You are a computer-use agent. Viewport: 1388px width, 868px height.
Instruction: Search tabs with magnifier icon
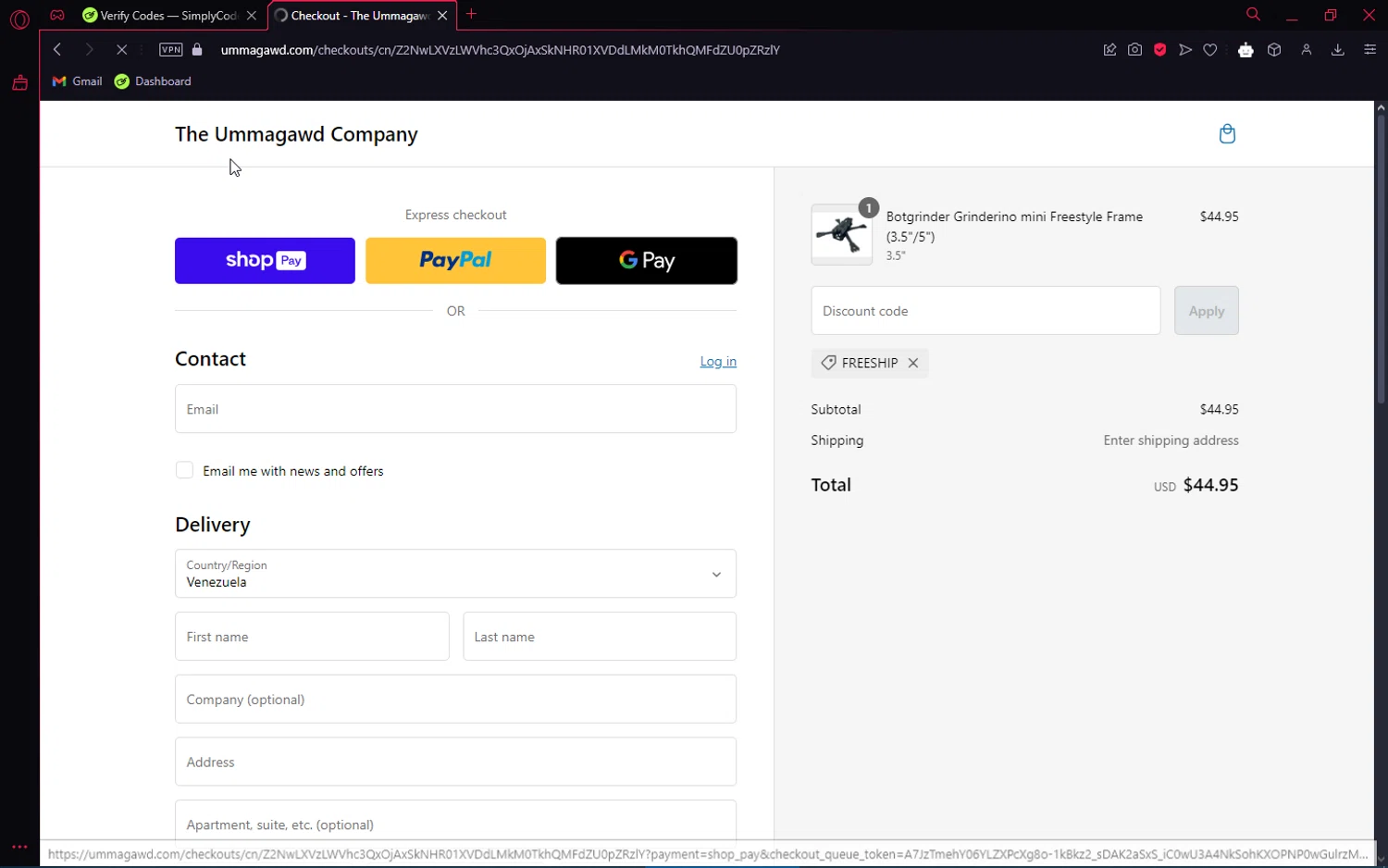click(x=1253, y=15)
